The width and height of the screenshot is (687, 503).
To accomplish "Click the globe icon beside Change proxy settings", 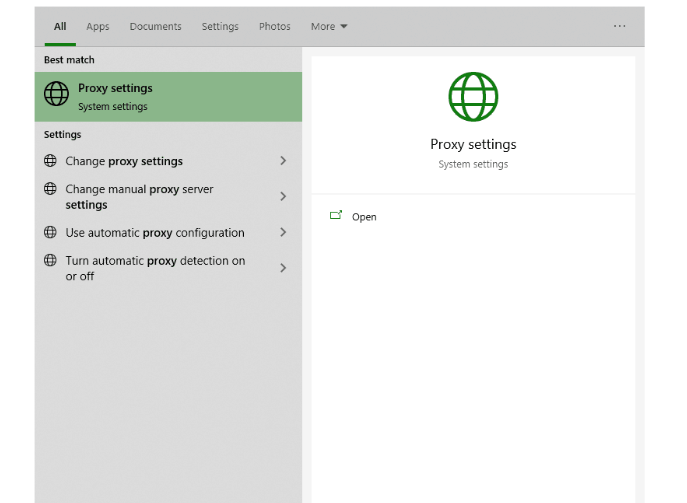I will [x=51, y=161].
